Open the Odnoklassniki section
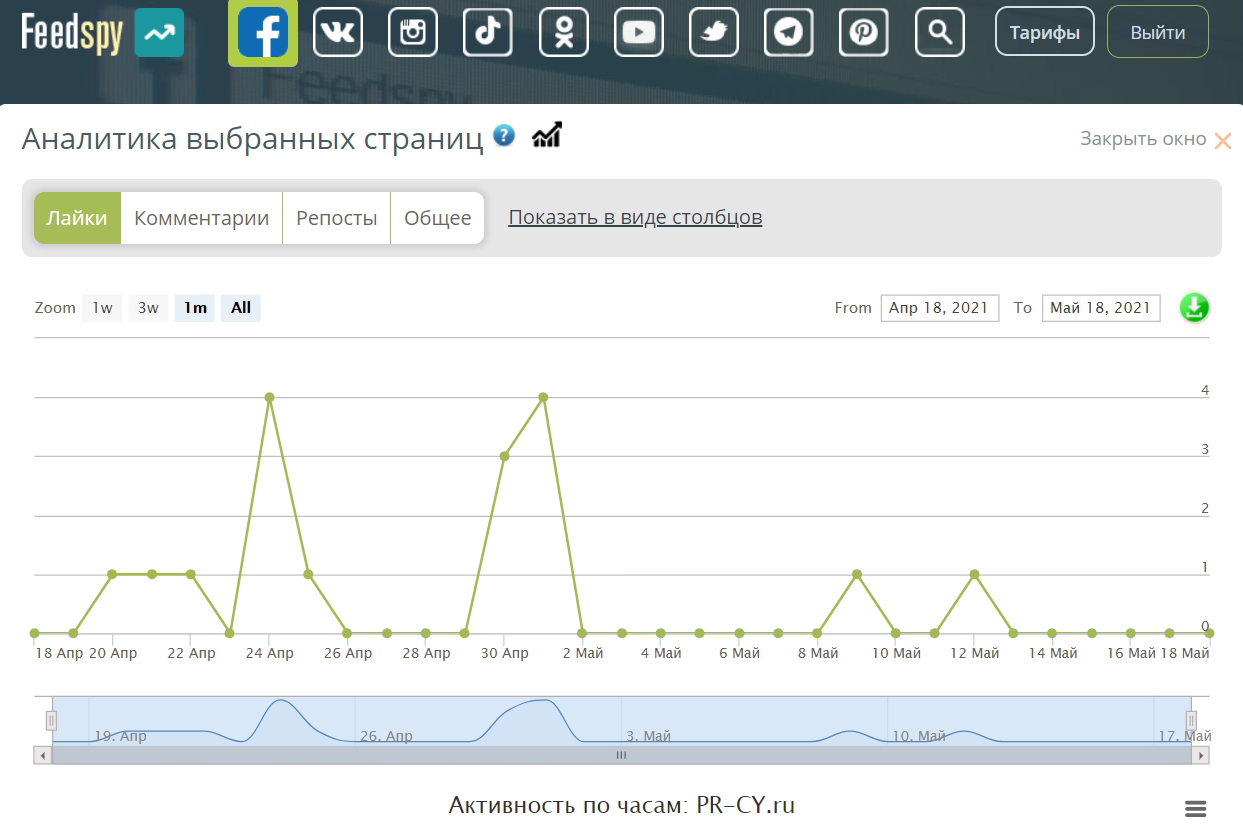 [x=563, y=31]
